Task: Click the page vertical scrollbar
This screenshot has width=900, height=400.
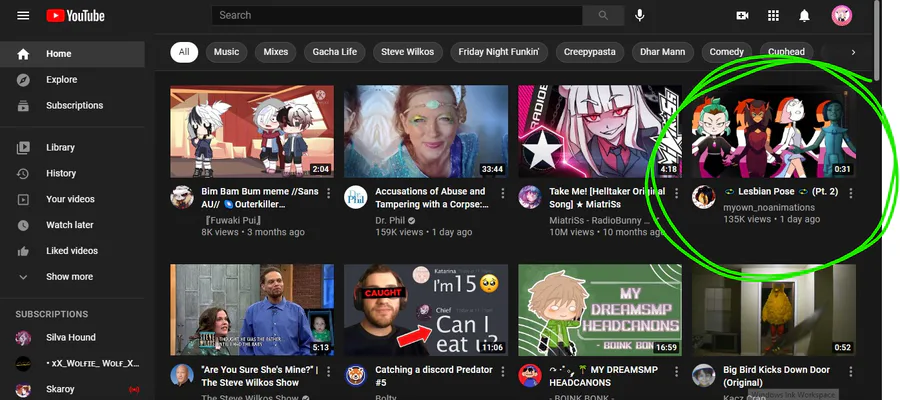Action: [x=877, y=40]
